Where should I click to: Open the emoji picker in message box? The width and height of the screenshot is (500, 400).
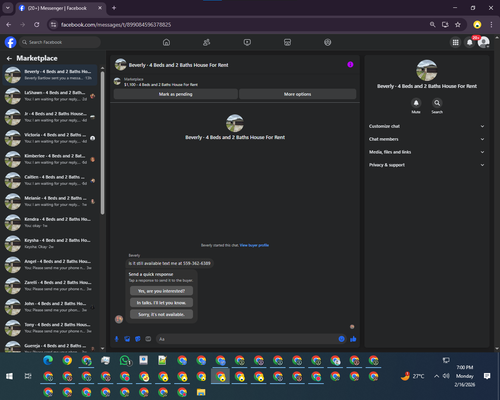coord(342,339)
